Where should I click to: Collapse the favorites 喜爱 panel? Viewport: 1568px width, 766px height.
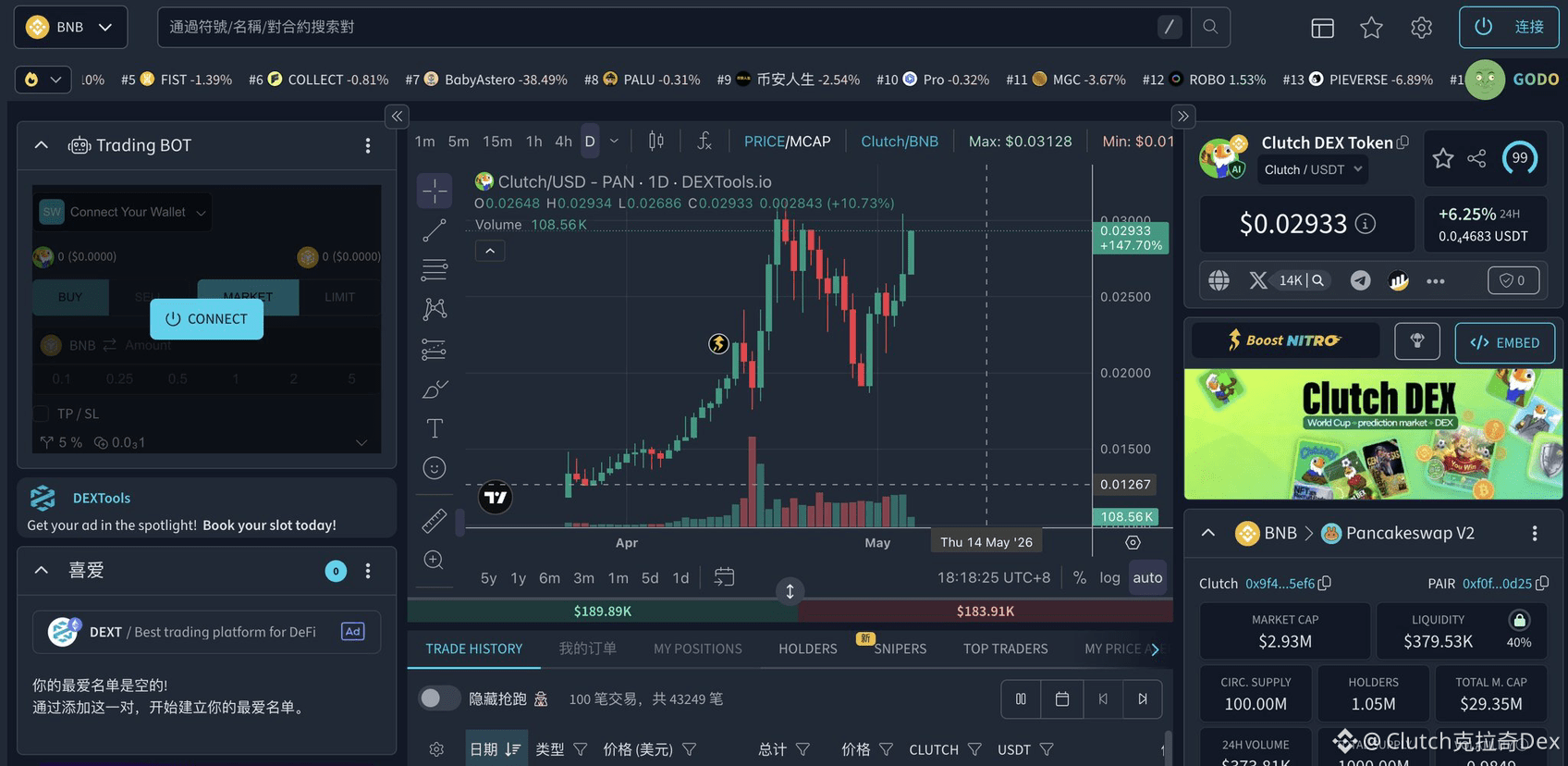(x=42, y=570)
